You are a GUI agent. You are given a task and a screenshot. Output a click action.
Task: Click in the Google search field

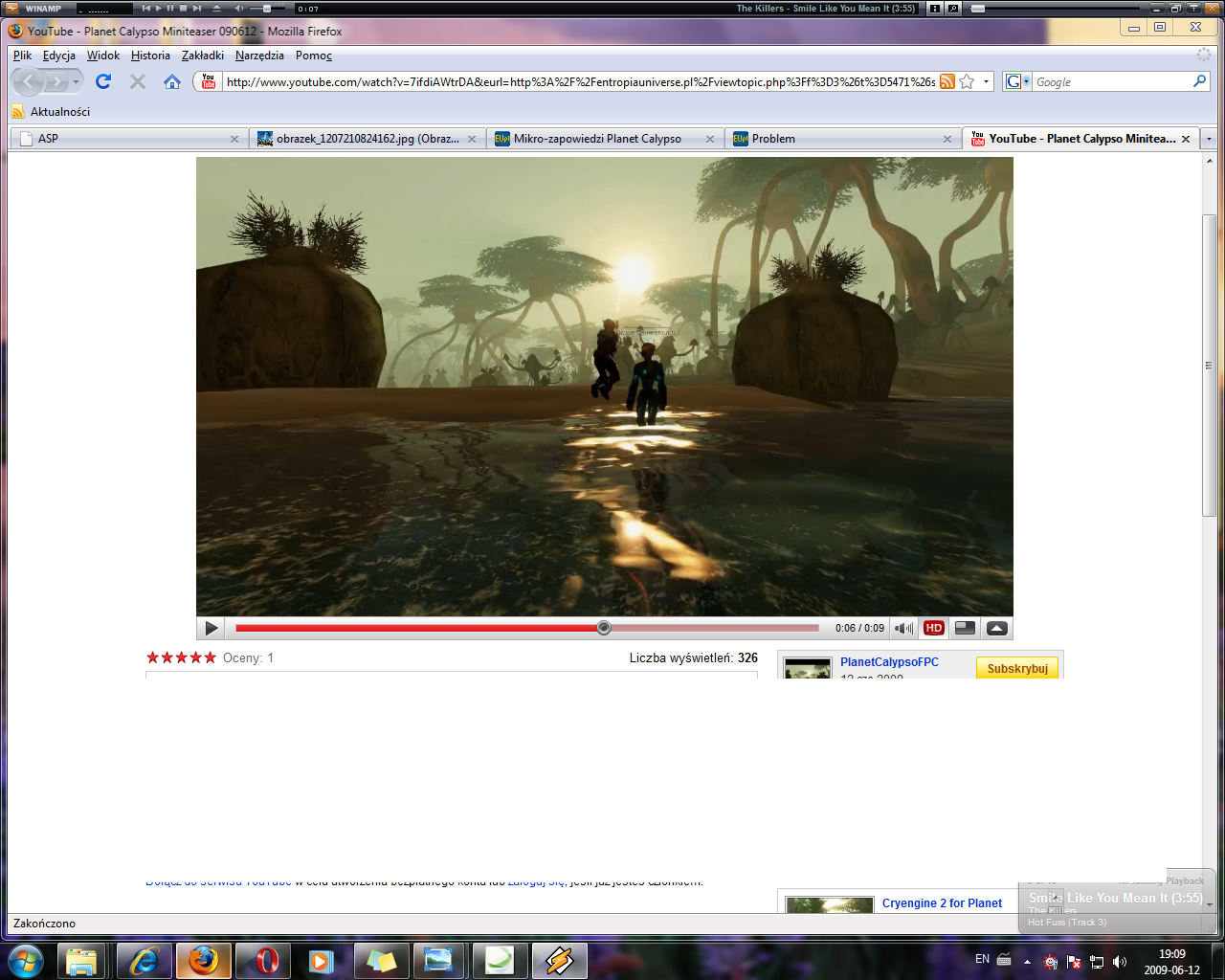pyautogui.click(x=1110, y=82)
